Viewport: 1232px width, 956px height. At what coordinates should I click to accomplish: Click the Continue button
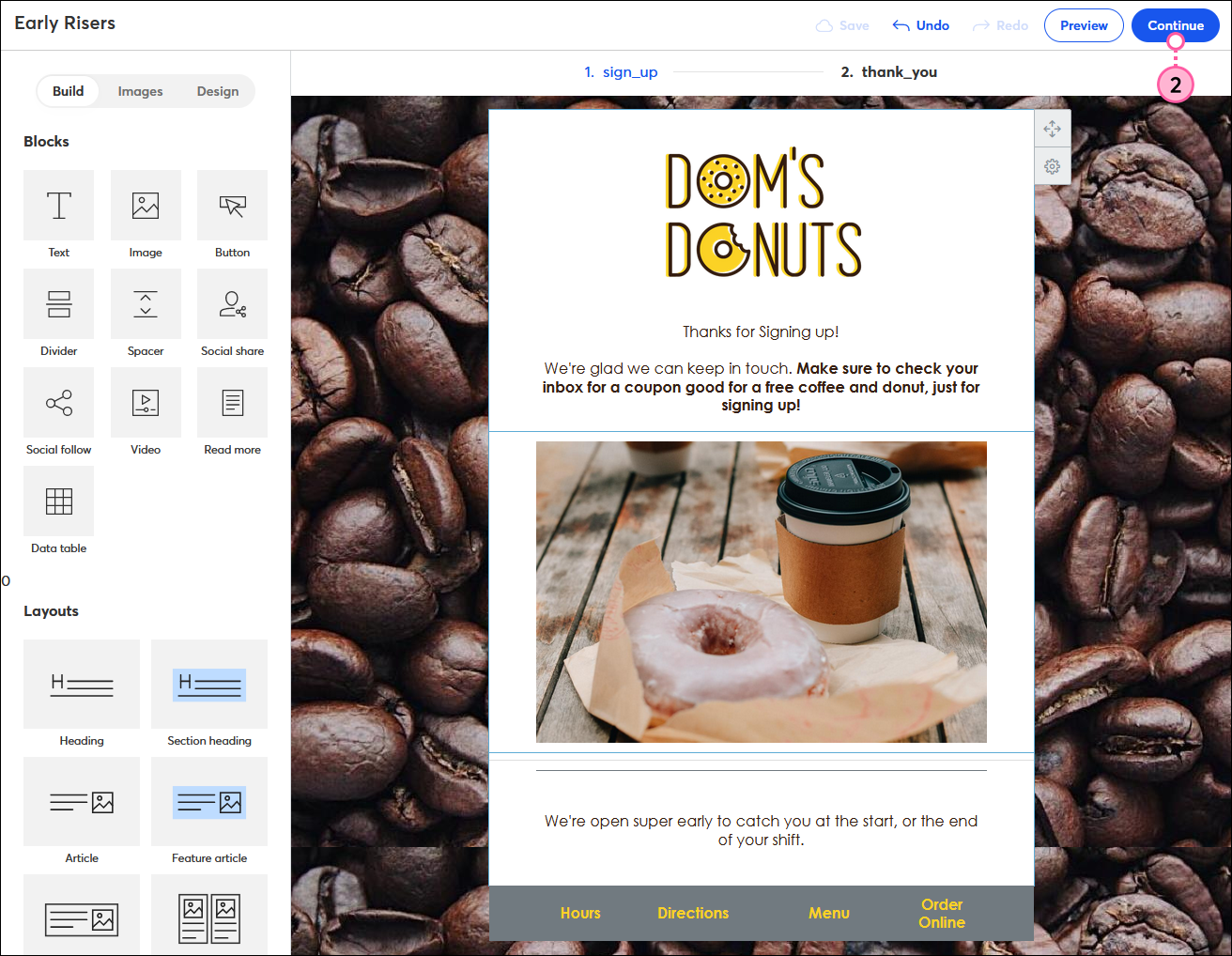pos(1176,25)
